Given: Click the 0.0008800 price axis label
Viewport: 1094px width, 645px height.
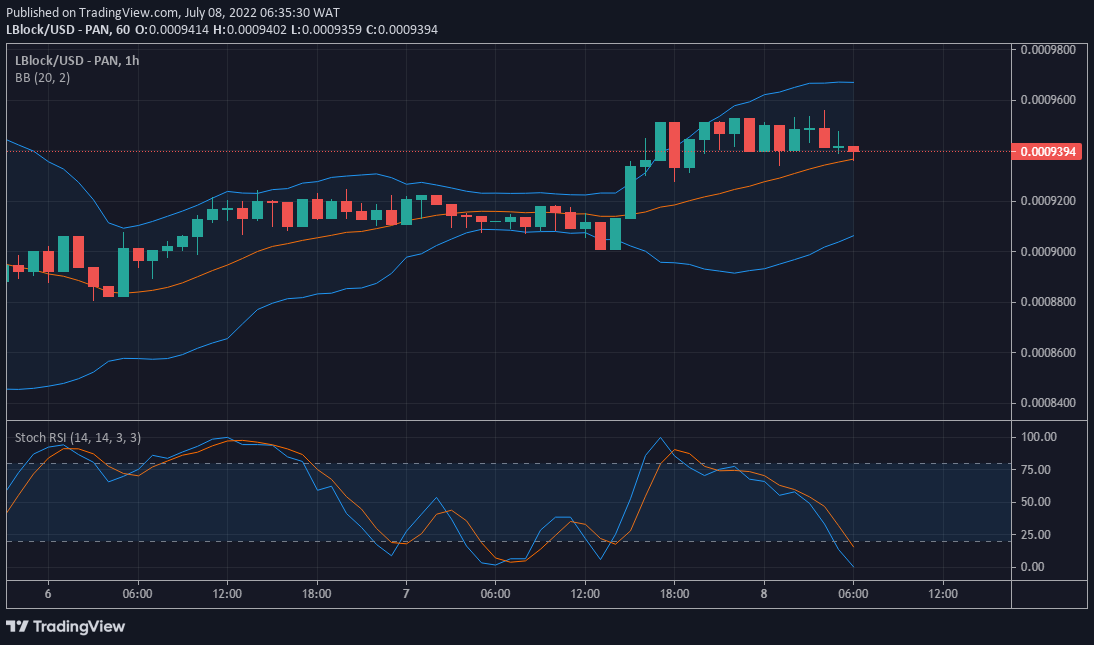Looking at the screenshot, I should (x=1048, y=302).
